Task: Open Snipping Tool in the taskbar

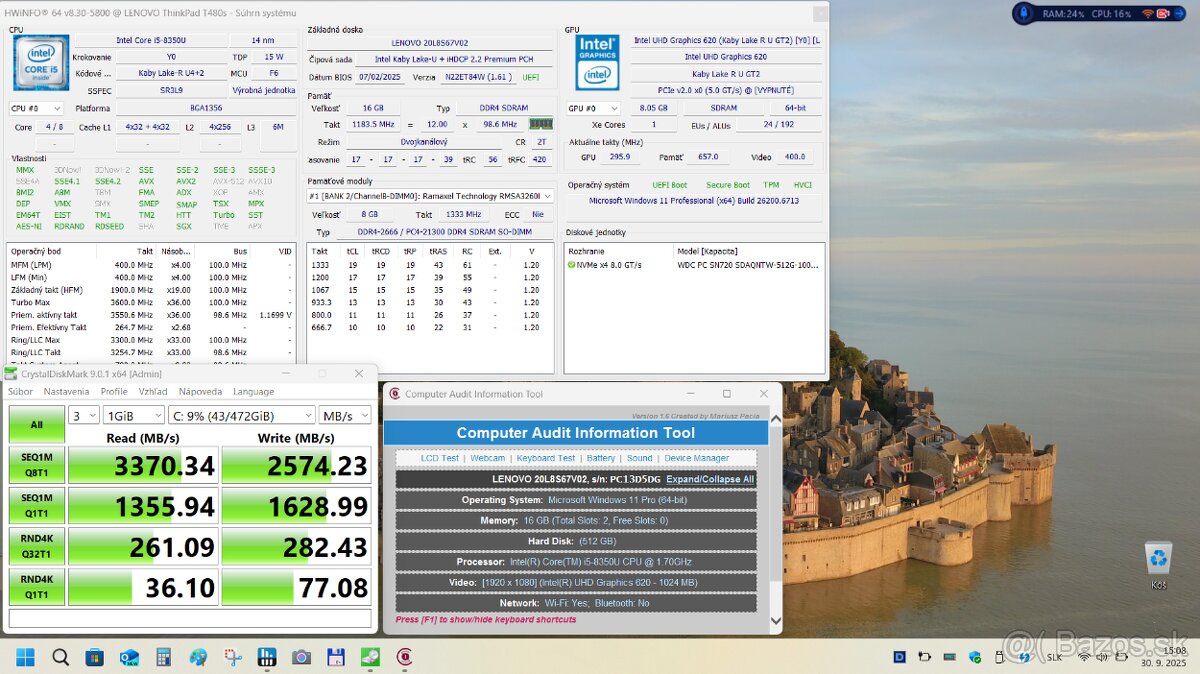Action: (x=232, y=657)
